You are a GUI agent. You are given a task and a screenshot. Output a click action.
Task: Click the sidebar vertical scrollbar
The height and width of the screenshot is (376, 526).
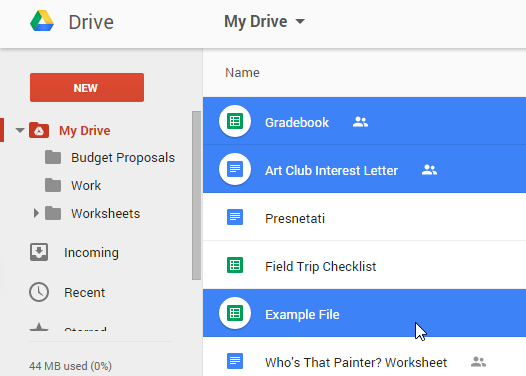click(x=196, y=195)
